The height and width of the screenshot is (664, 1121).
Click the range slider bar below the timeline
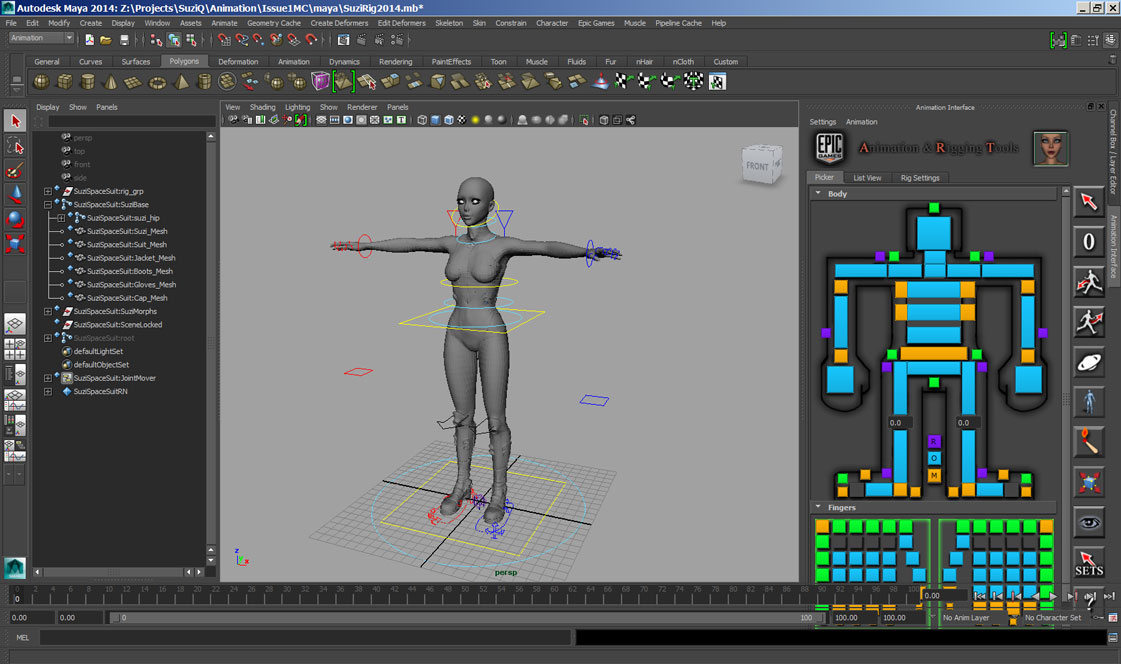(468, 618)
